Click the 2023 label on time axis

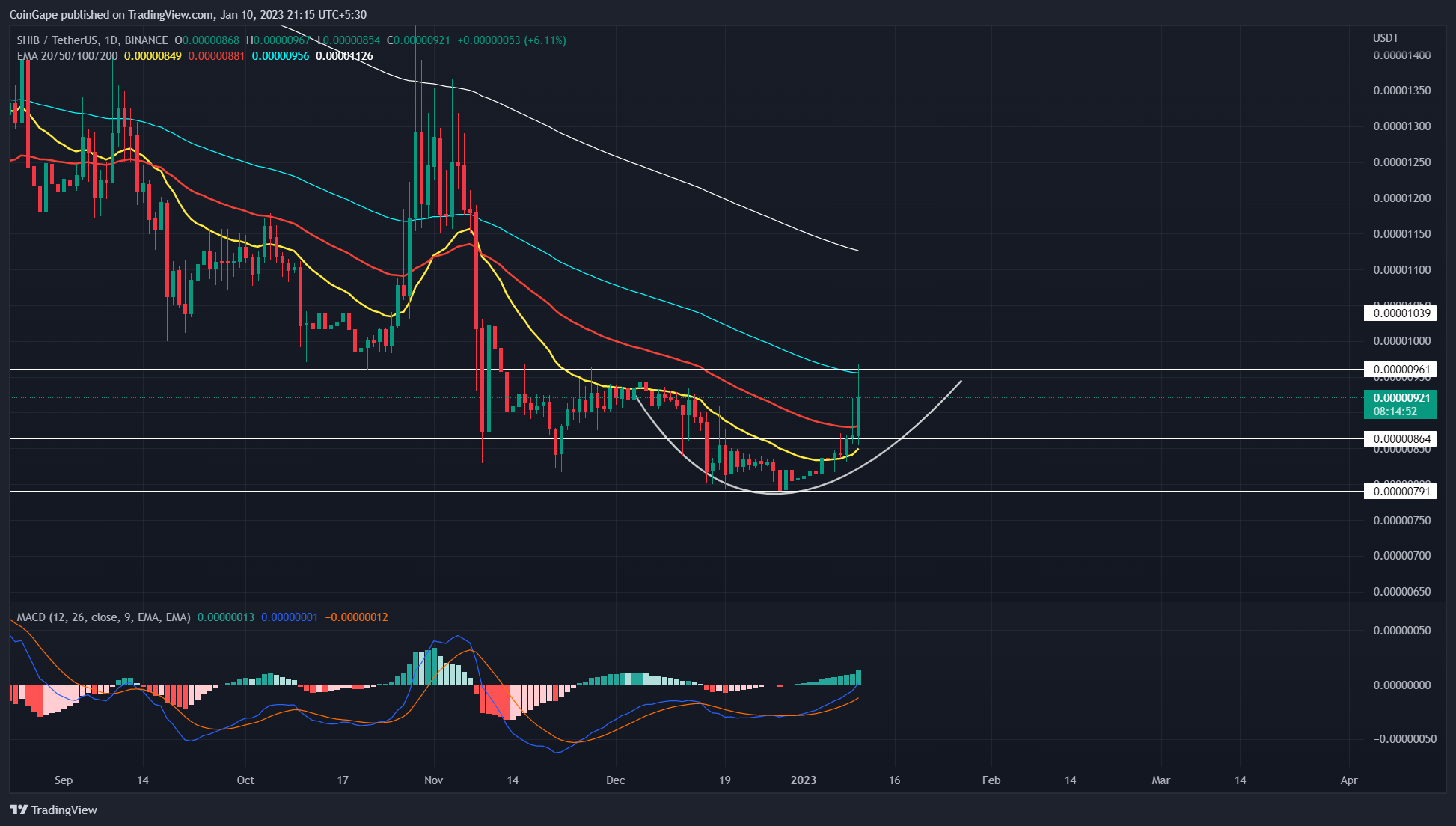(x=804, y=780)
